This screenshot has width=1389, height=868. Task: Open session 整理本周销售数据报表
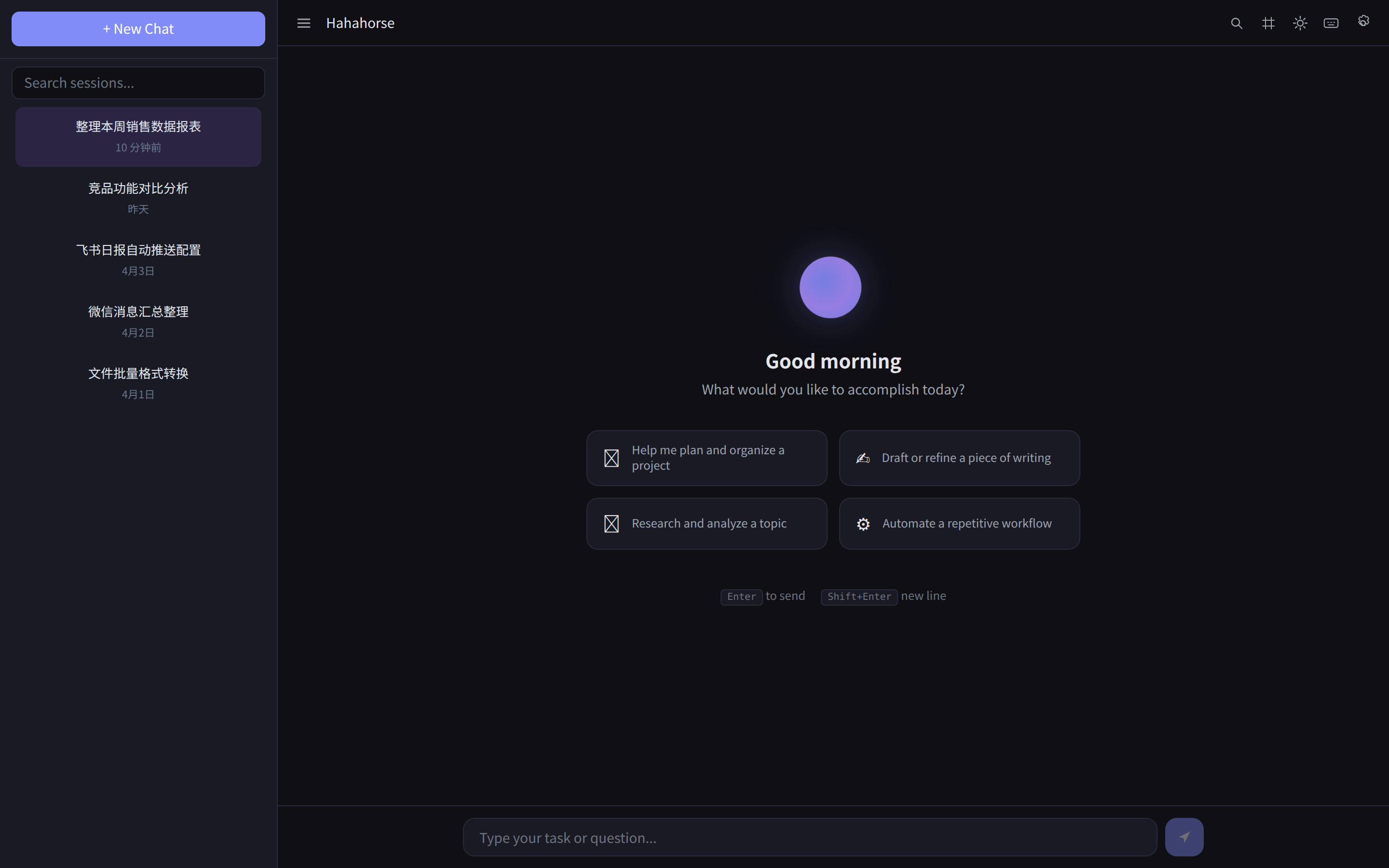pyautogui.click(x=138, y=136)
